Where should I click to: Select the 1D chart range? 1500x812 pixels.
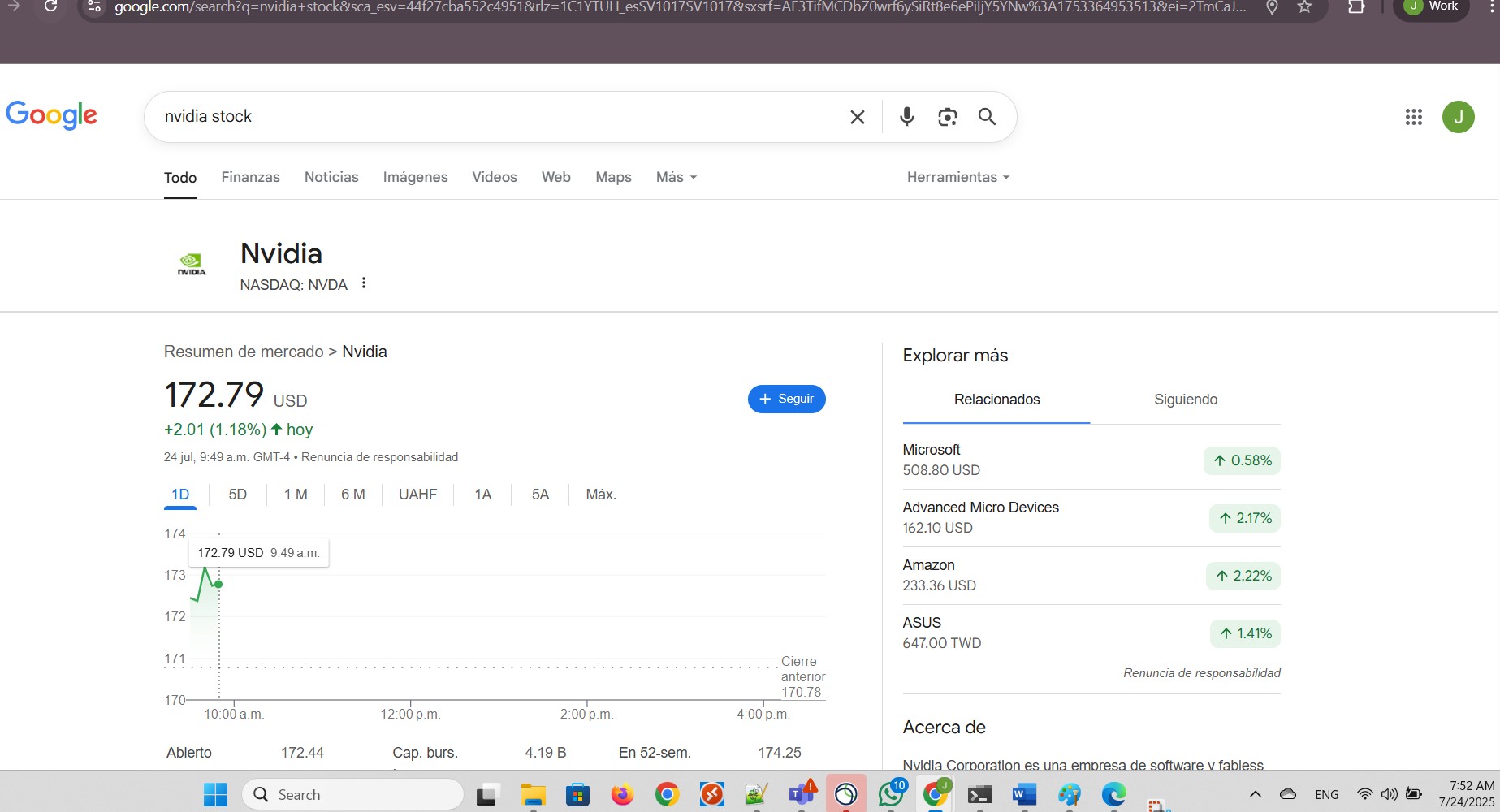(180, 495)
